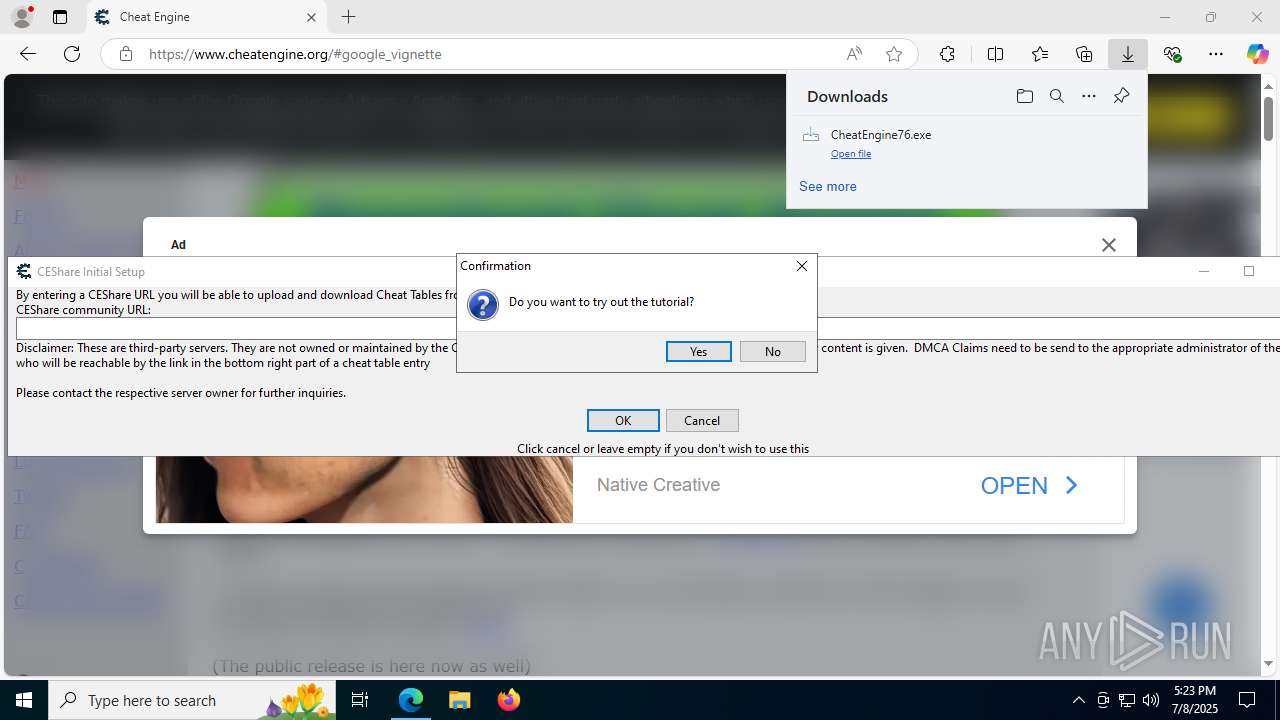The height and width of the screenshot is (720, 1280).
Task: Open Microsoft Edge from the taskbar
Action: coord(411,700)
